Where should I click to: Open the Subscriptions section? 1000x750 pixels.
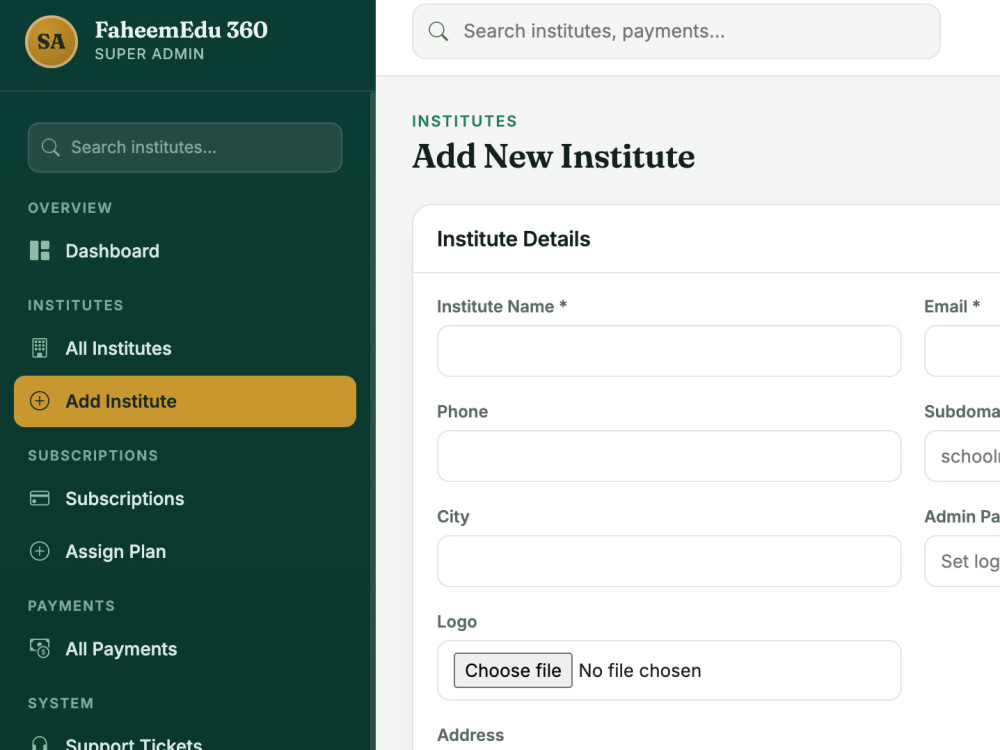[185, 498]
